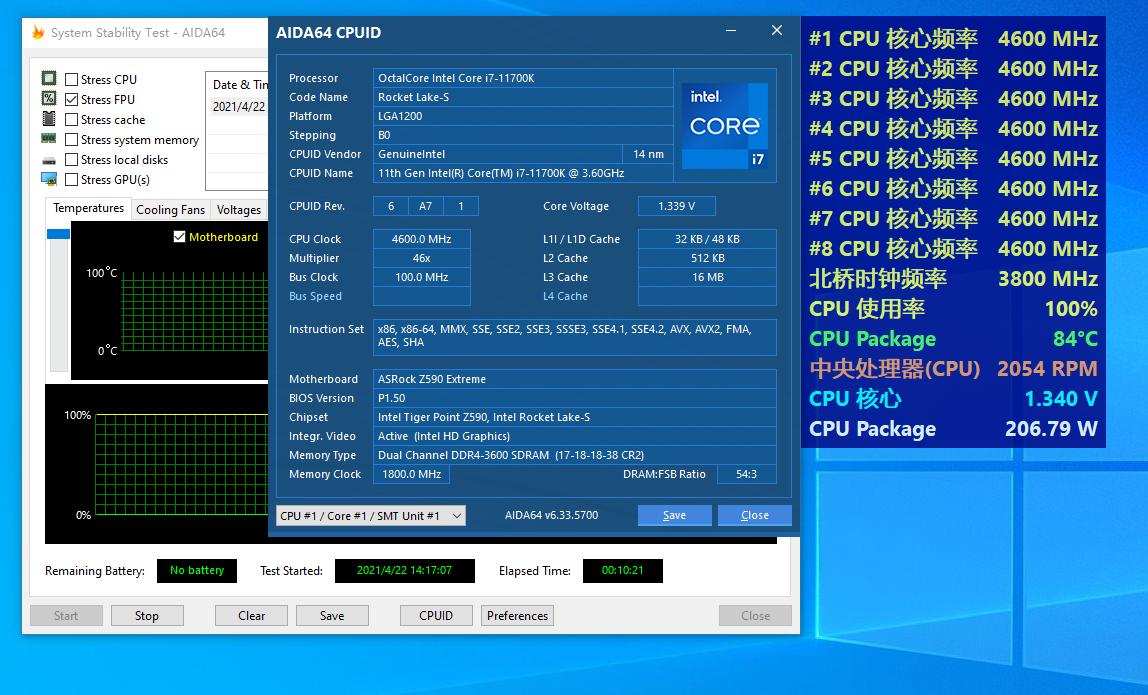
Task: Enable the Stress CPU checkbox
Action: pyautogui.click(x=72, y=79)
